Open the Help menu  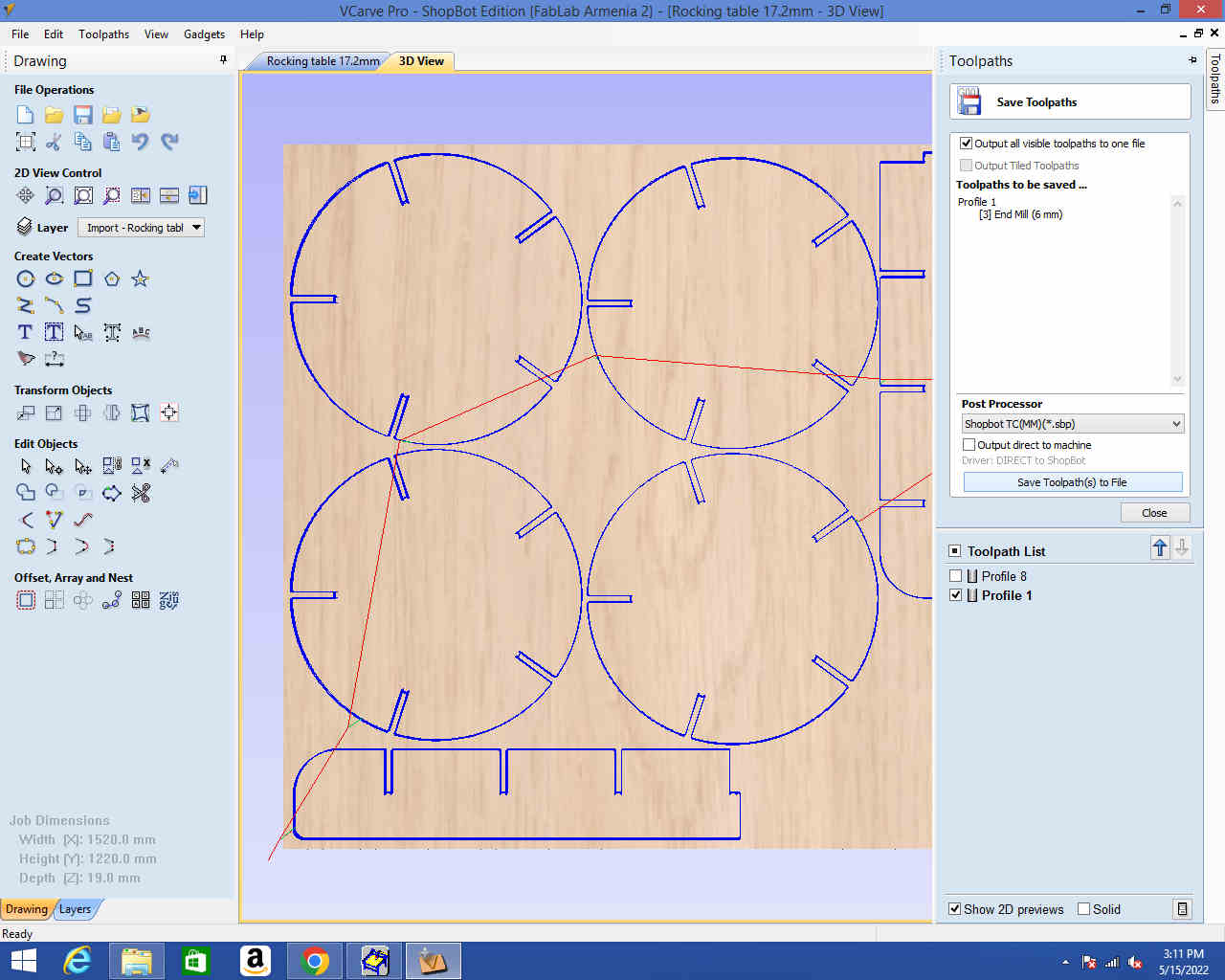252,34
